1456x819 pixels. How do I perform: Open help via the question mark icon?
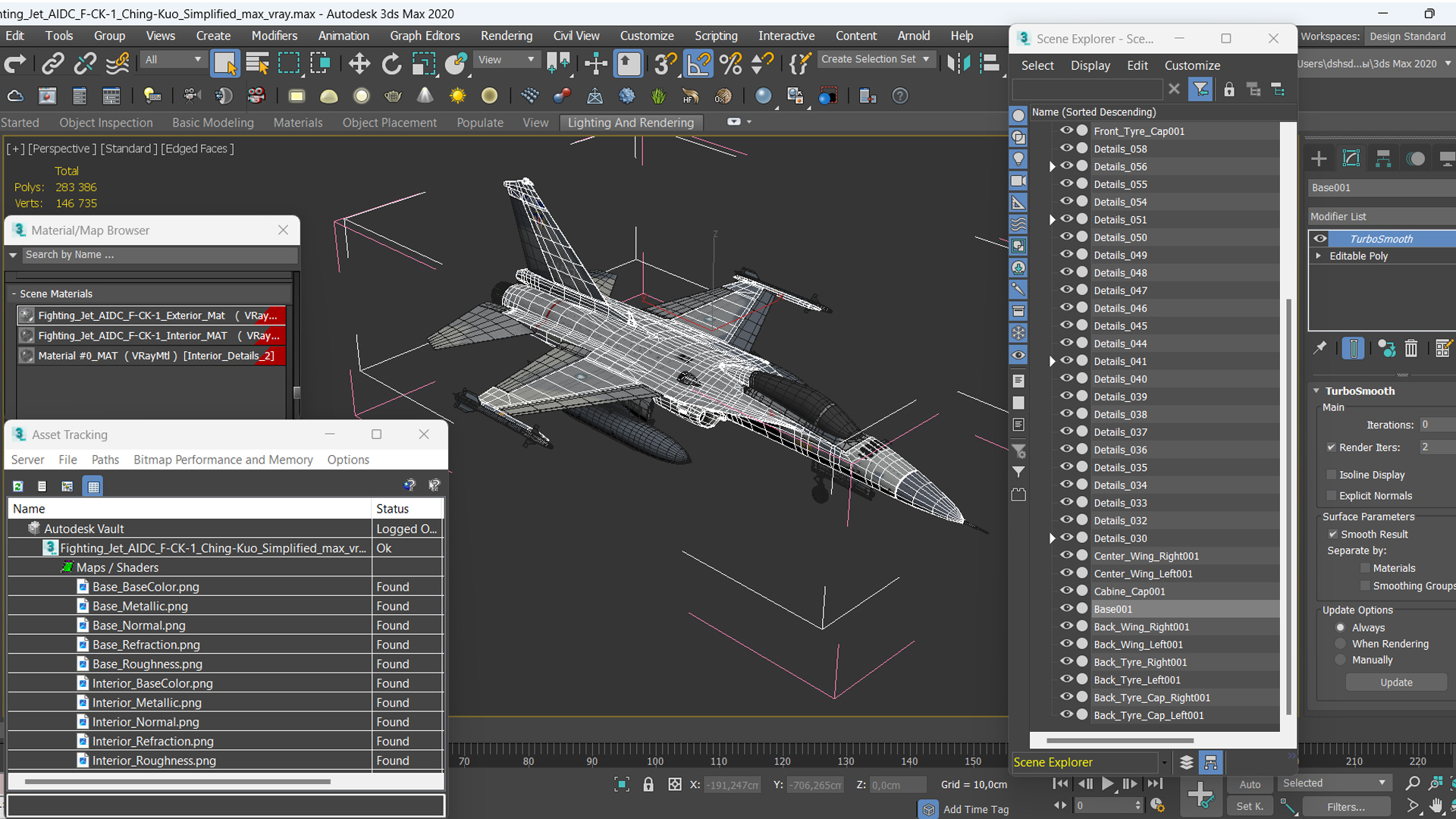click(899, 96)
